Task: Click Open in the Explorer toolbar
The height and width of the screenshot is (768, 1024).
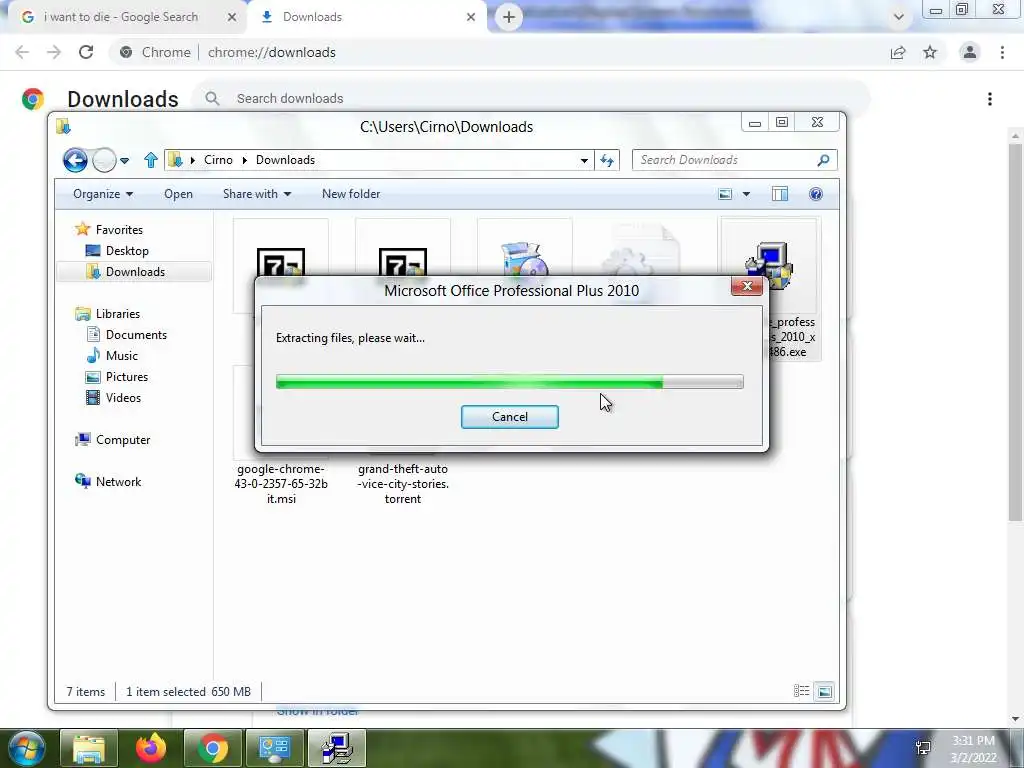Action: click(178, 194)
